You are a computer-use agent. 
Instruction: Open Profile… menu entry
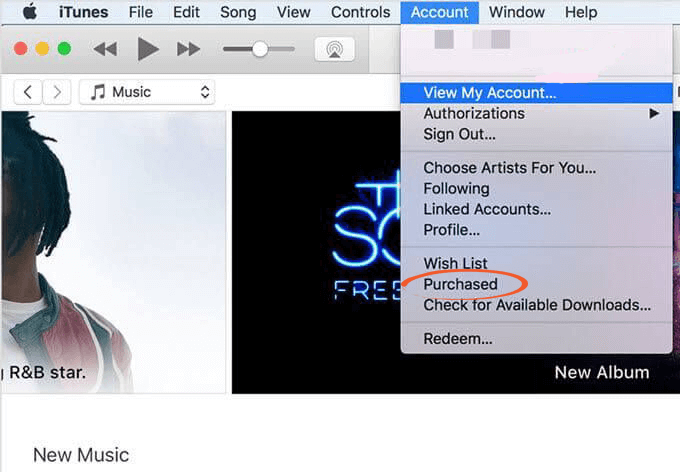click(x=536, y=230)
